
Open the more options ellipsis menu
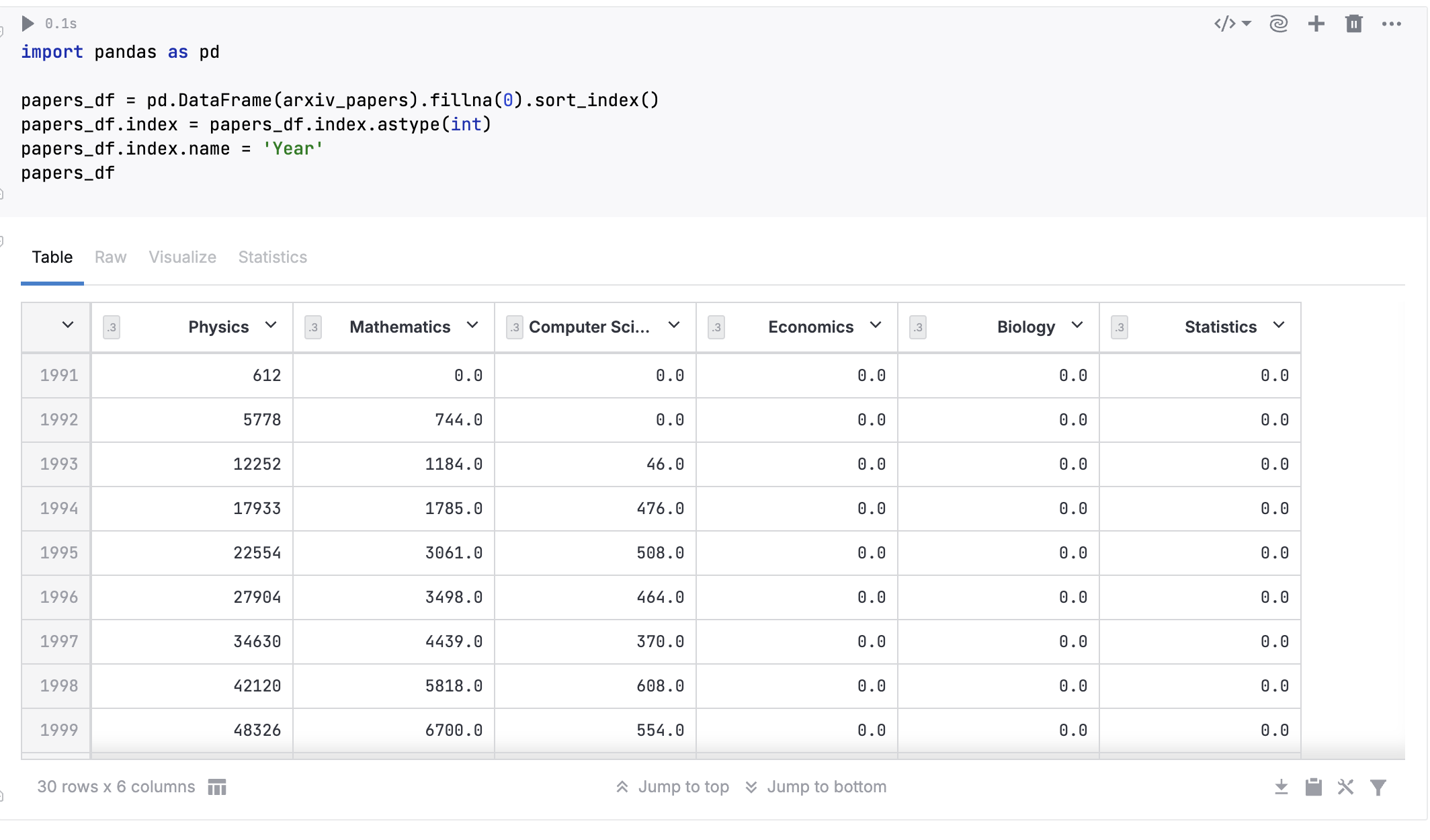1392,23
